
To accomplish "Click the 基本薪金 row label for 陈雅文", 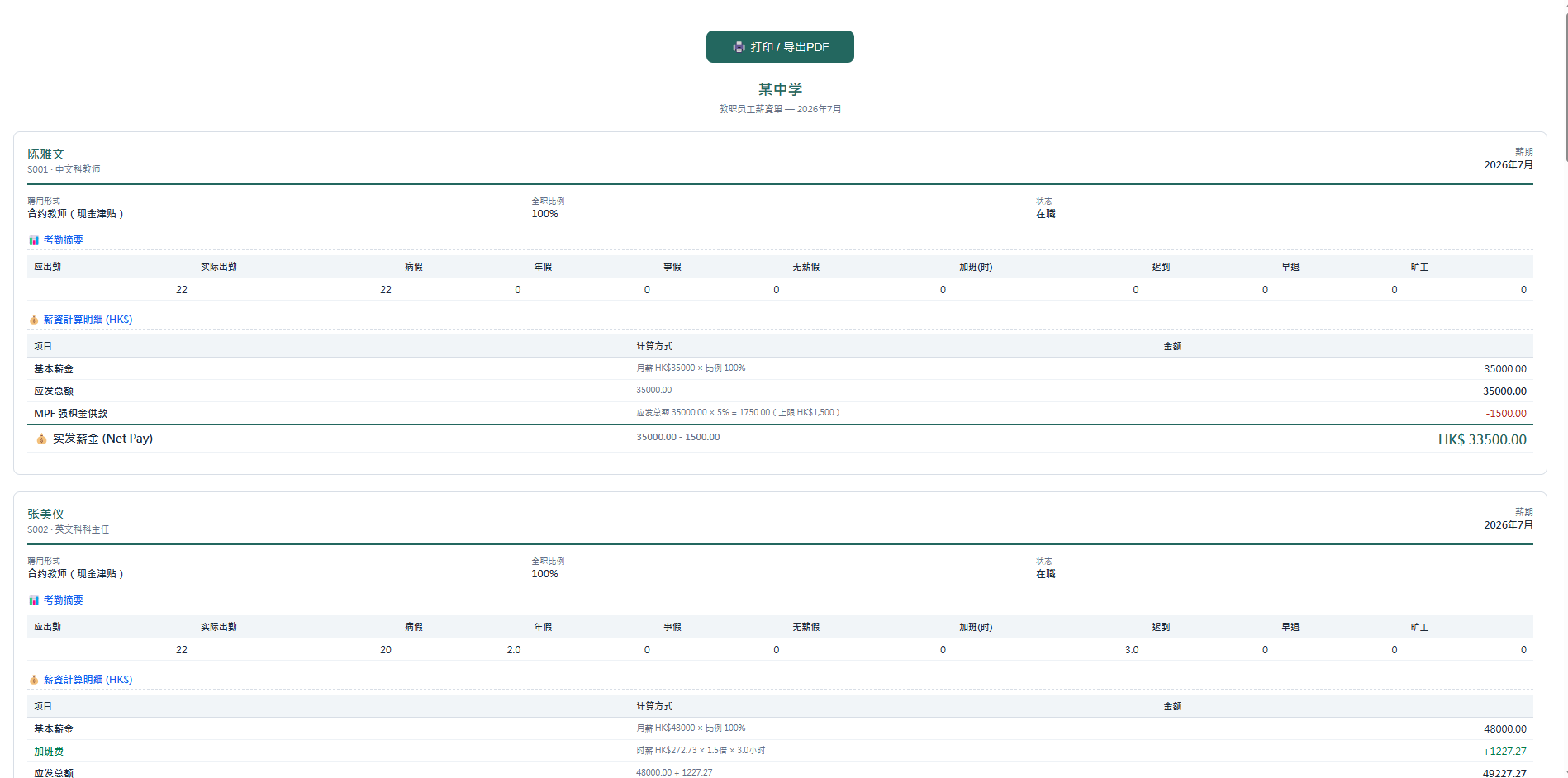I will [x=54, y=369].
